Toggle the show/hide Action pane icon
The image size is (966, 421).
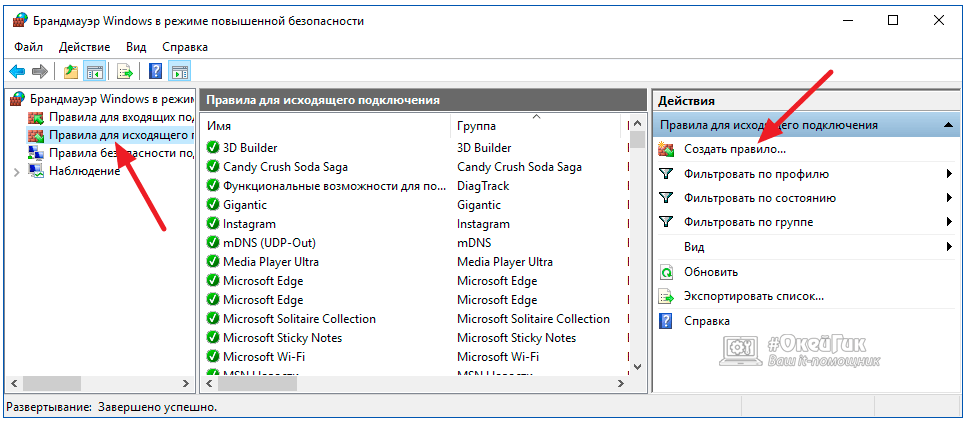[180, 72]
